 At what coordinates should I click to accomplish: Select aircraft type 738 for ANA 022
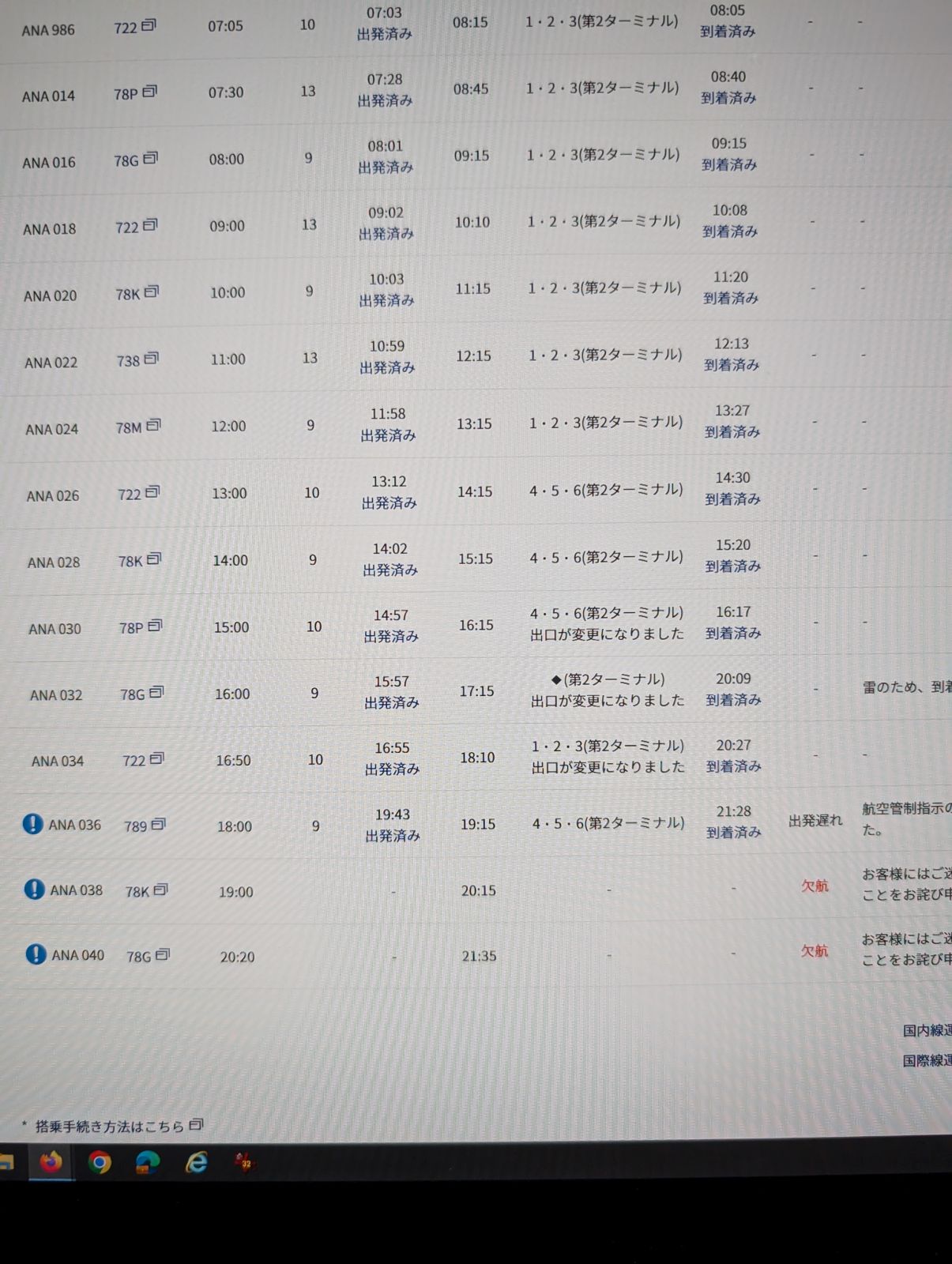(128, 361)
